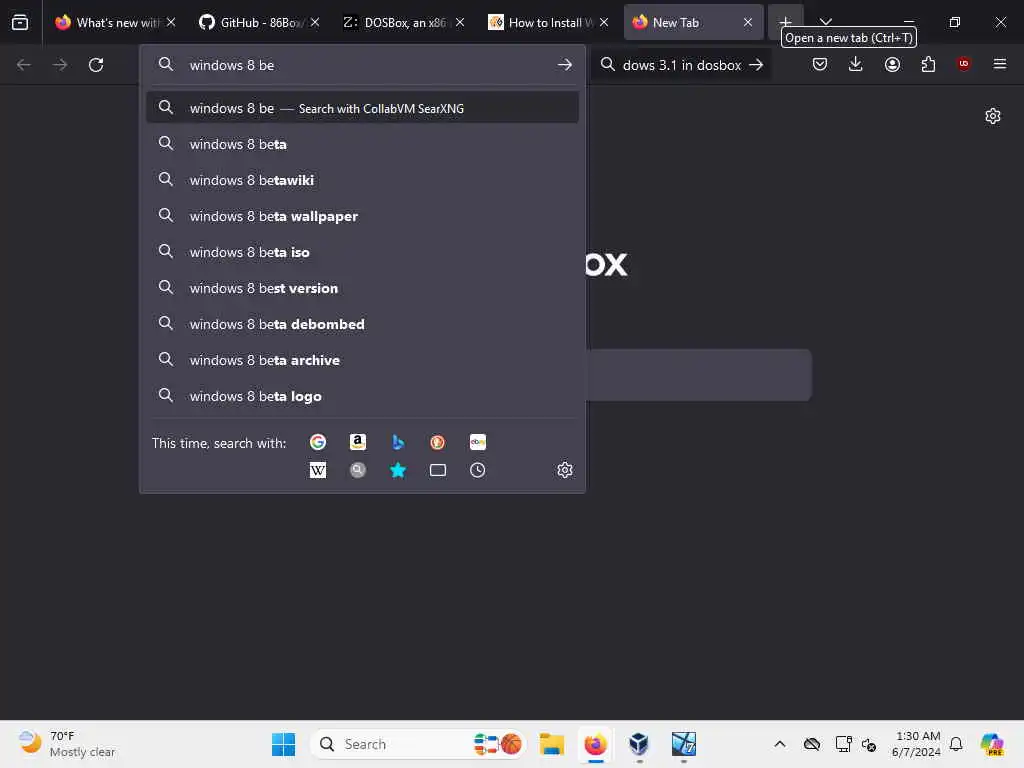The image size is (1024, 768).
Task: Choose Search with CollabVM SearXNG suggestion
Action: [362, 108]
